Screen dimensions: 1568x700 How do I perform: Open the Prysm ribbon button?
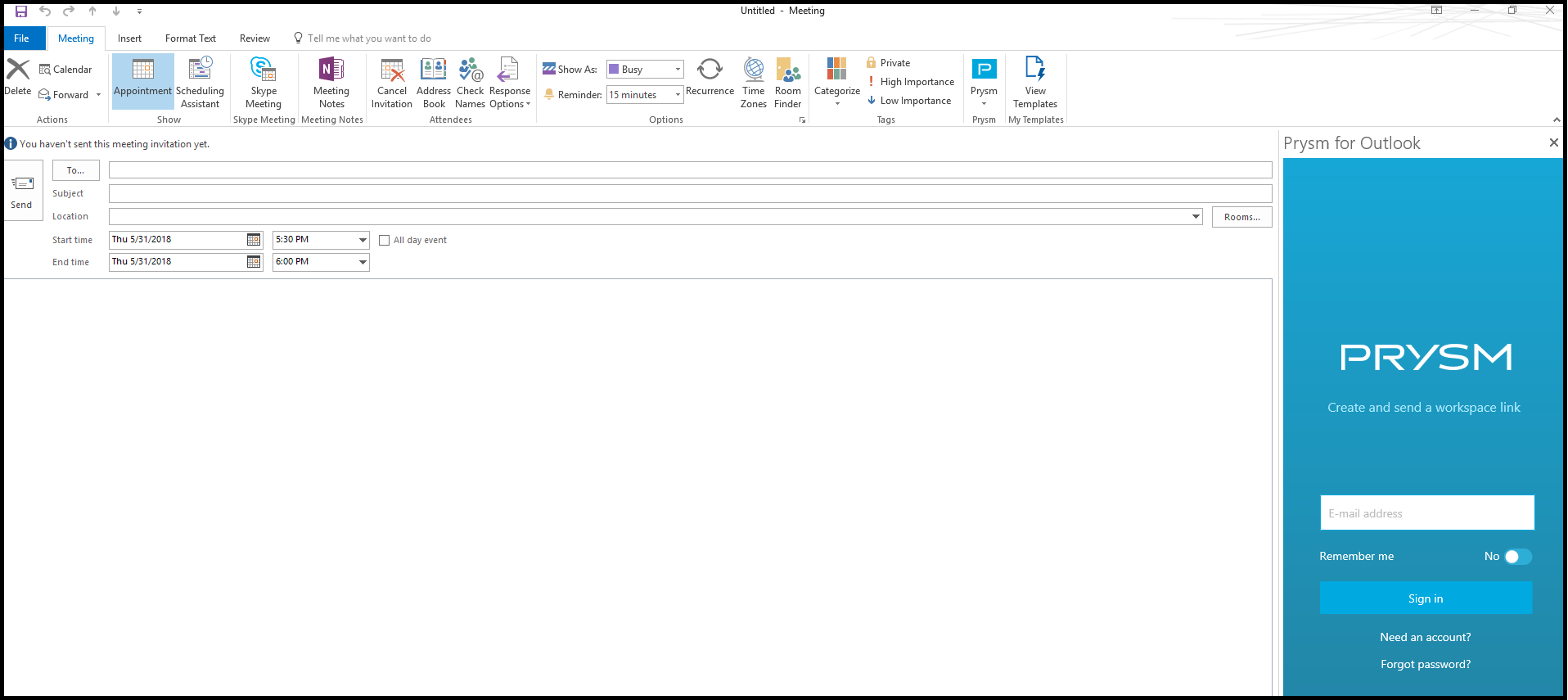tap(984, 81)
